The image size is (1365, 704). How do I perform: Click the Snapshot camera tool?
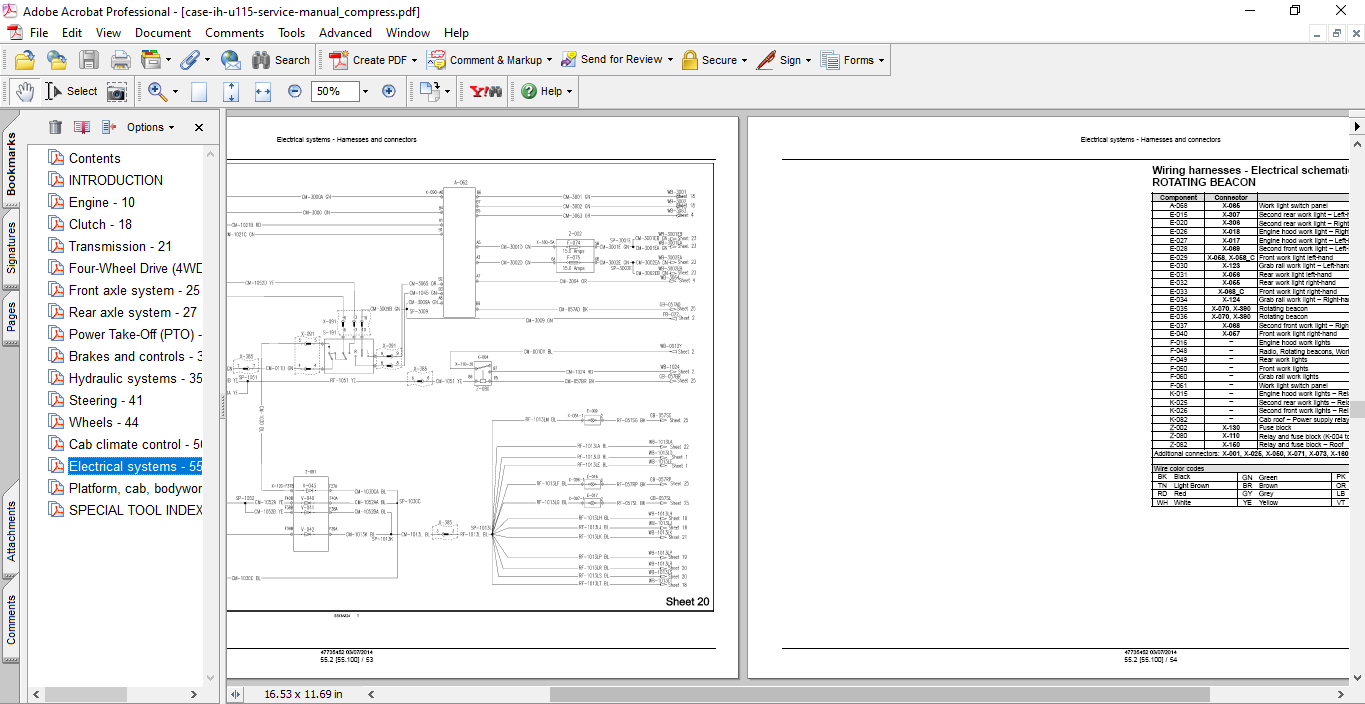click(117, 91)
